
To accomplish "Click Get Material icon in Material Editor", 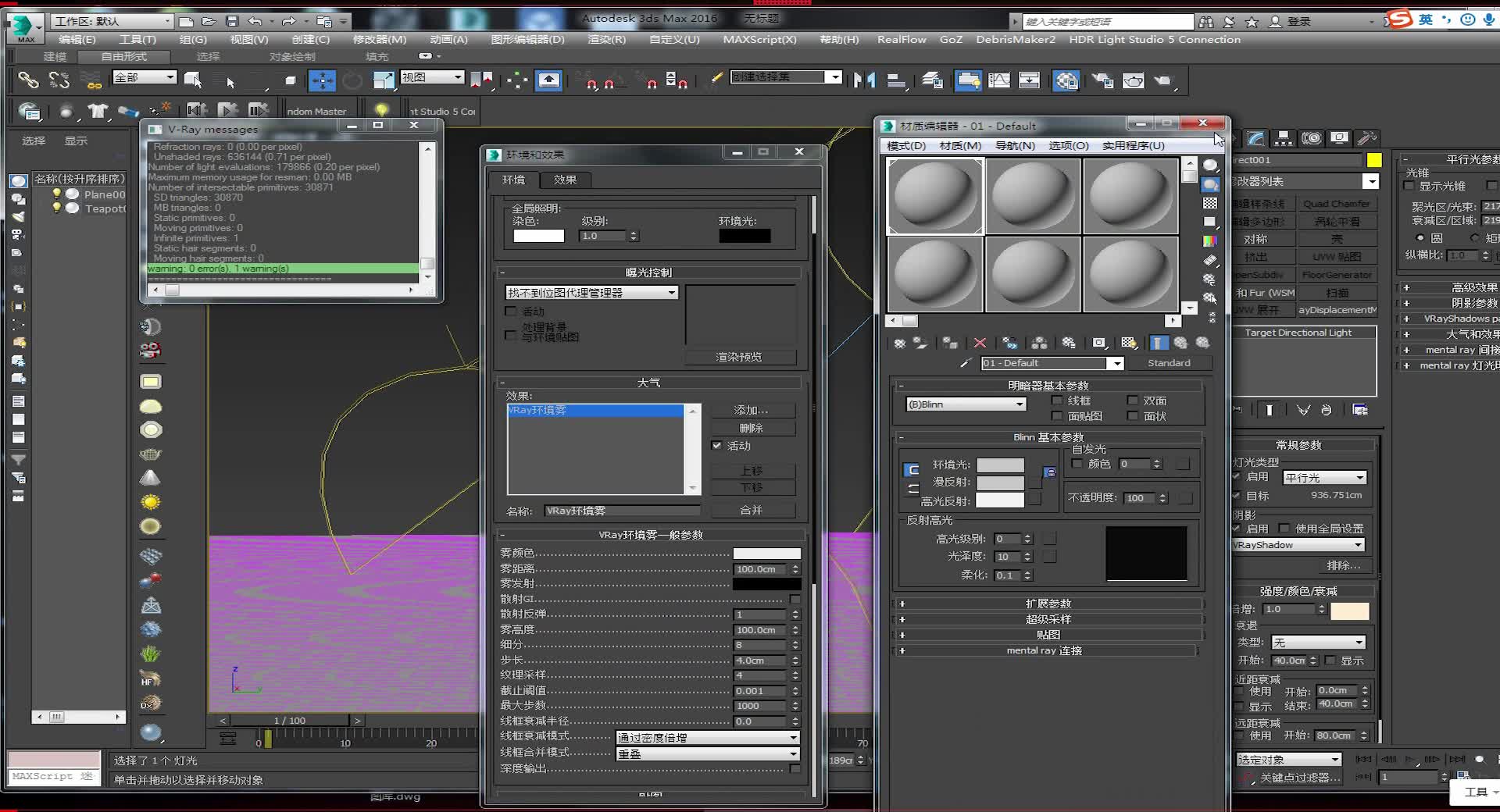I will pyautogui.click(x=900, y=343).
